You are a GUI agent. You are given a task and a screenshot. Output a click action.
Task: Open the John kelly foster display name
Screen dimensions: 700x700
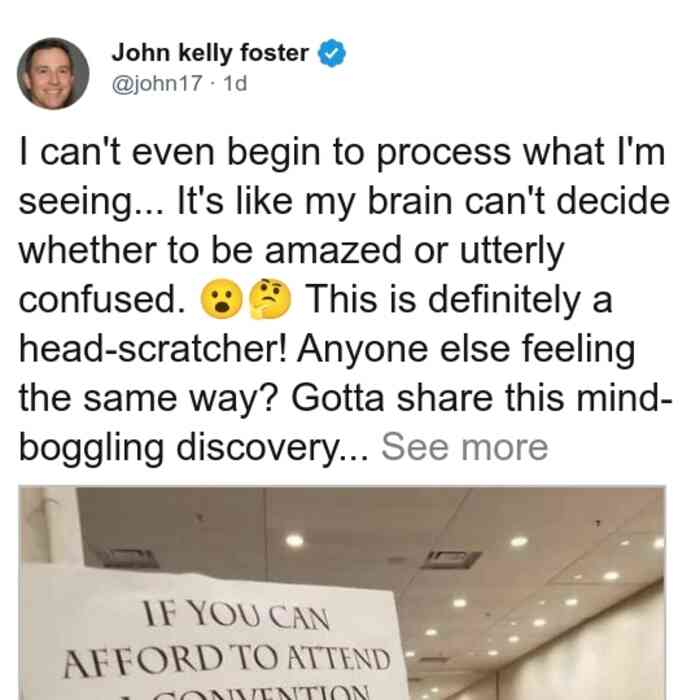(210, 53)
